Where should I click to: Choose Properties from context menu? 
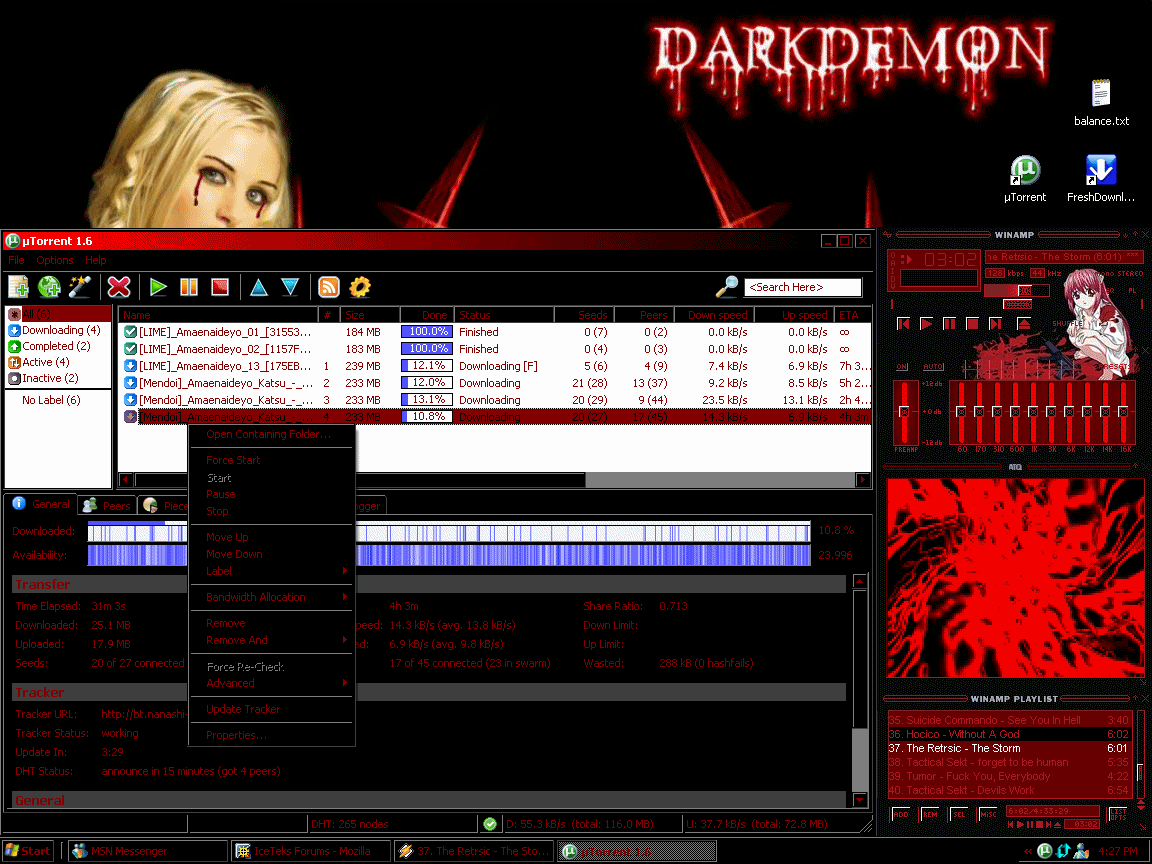[271, 735]
